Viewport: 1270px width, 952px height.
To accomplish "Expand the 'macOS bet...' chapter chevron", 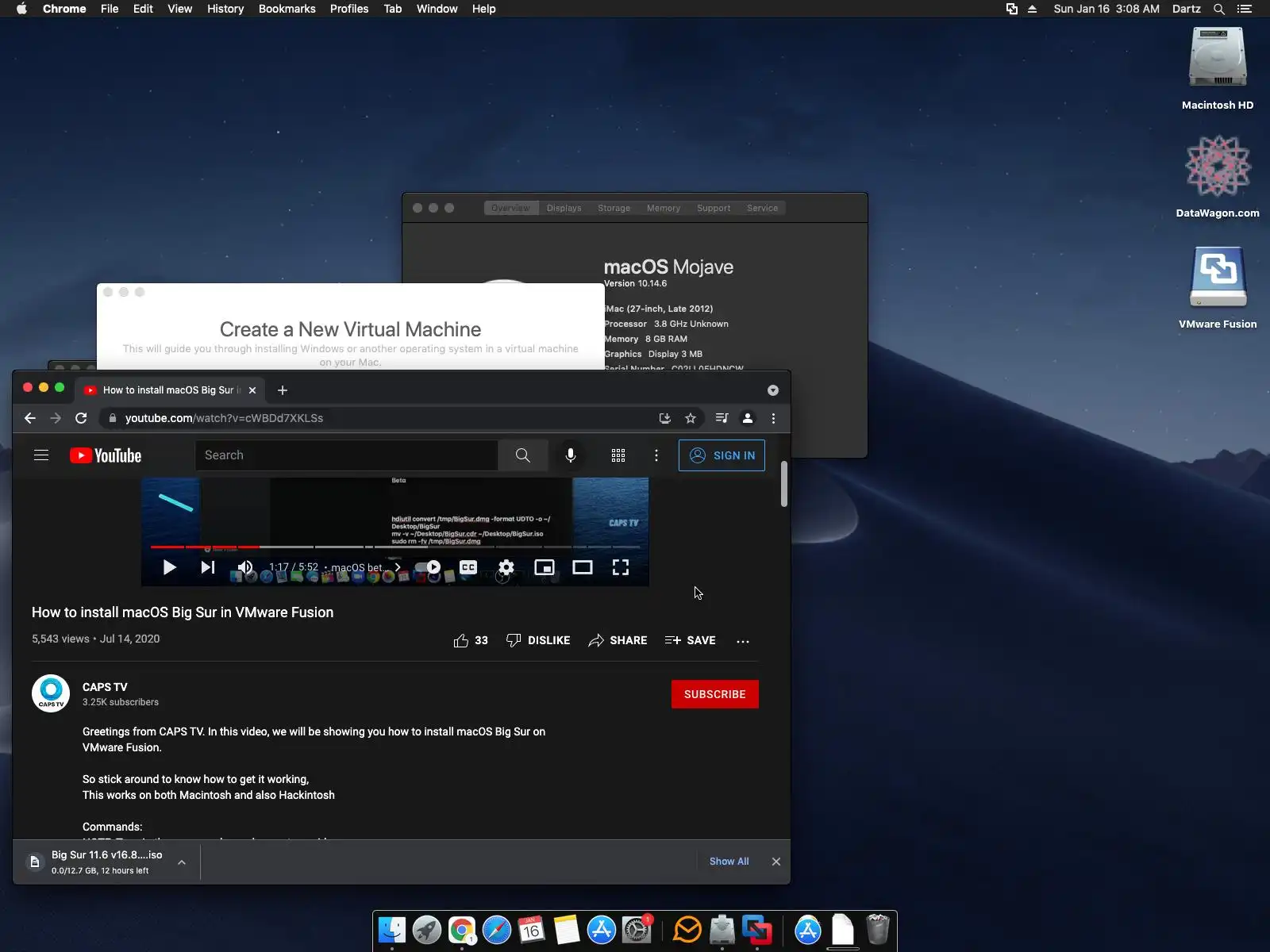I will tap(398, 567).
